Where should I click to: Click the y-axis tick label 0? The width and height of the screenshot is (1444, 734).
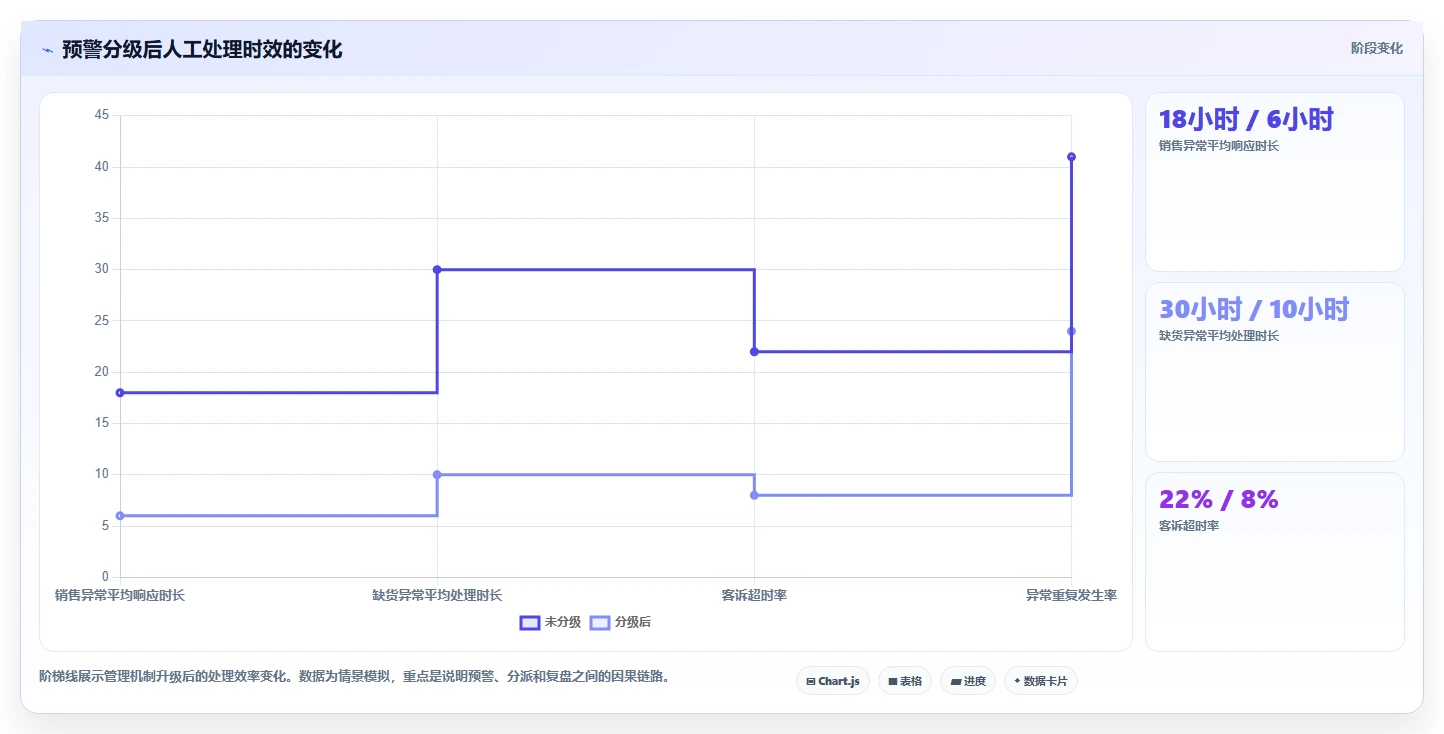[105, 577]
